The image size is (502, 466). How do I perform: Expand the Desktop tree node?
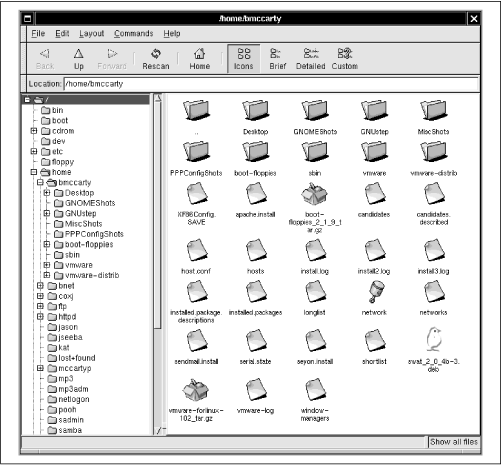click(x=47, y=193)
